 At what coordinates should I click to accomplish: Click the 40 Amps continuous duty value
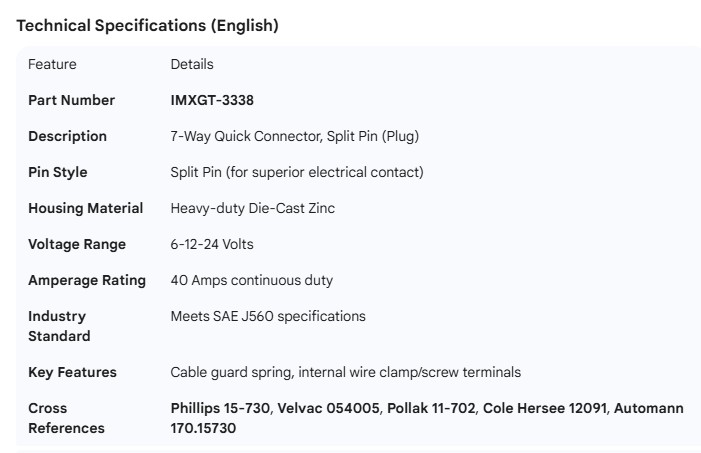tap(252, 280)
